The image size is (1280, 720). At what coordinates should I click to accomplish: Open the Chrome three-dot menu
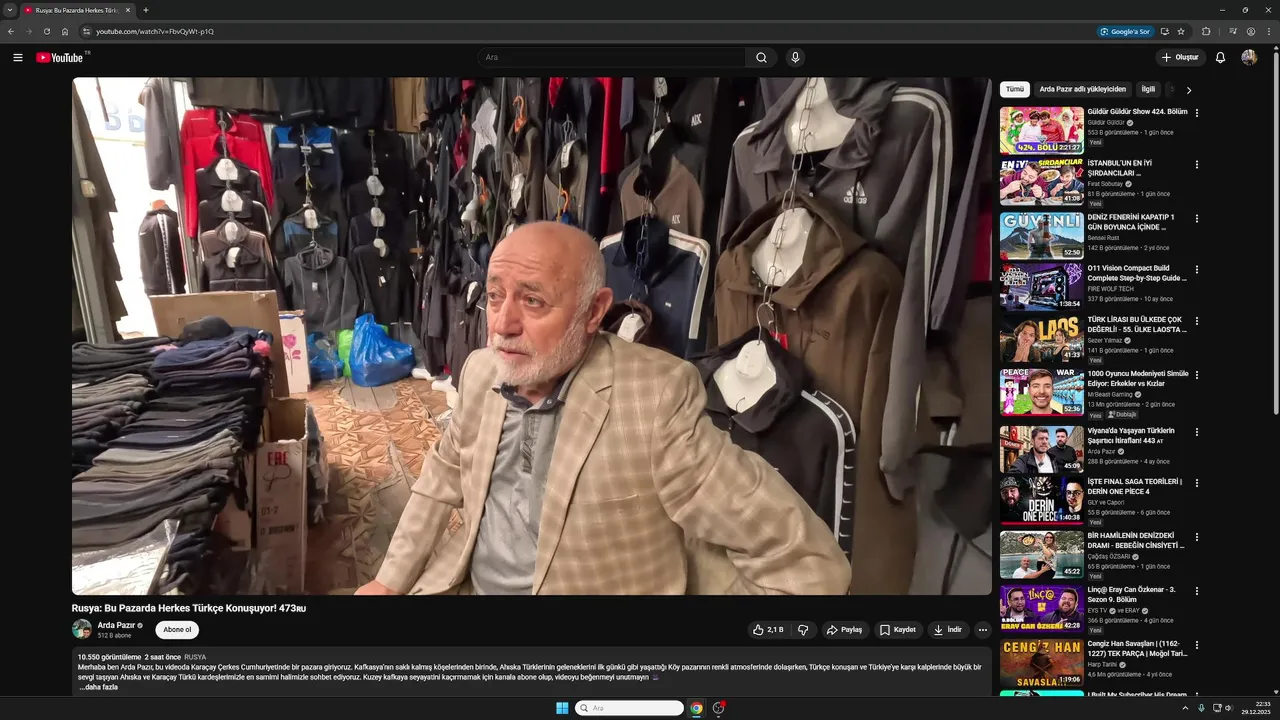click(x=1269, y=31)
